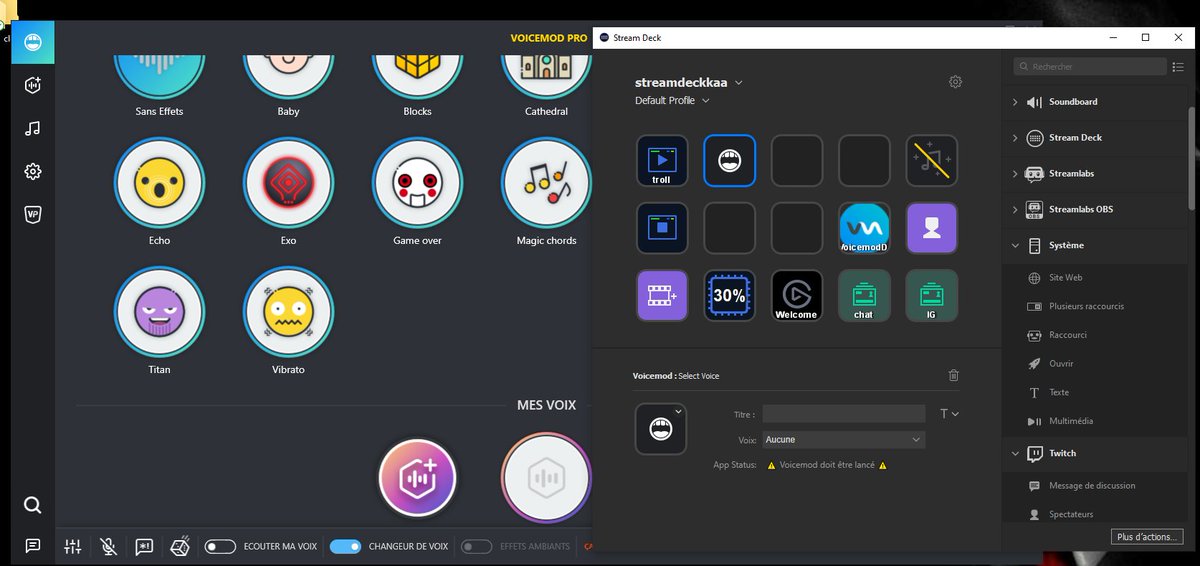The height and width of the screenshot is (566, 1200).
Task: Click the muted microphone icon in Voicemod bar
Action: (109, 547)
